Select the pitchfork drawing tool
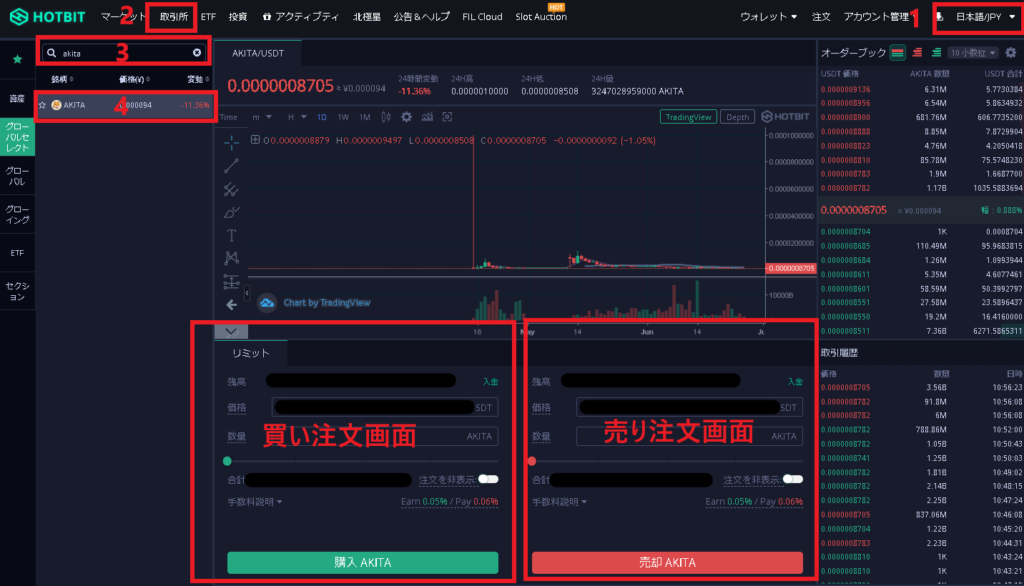This screenshot has height=586, width=1024. pyautogui.click(x=231, y=189)
